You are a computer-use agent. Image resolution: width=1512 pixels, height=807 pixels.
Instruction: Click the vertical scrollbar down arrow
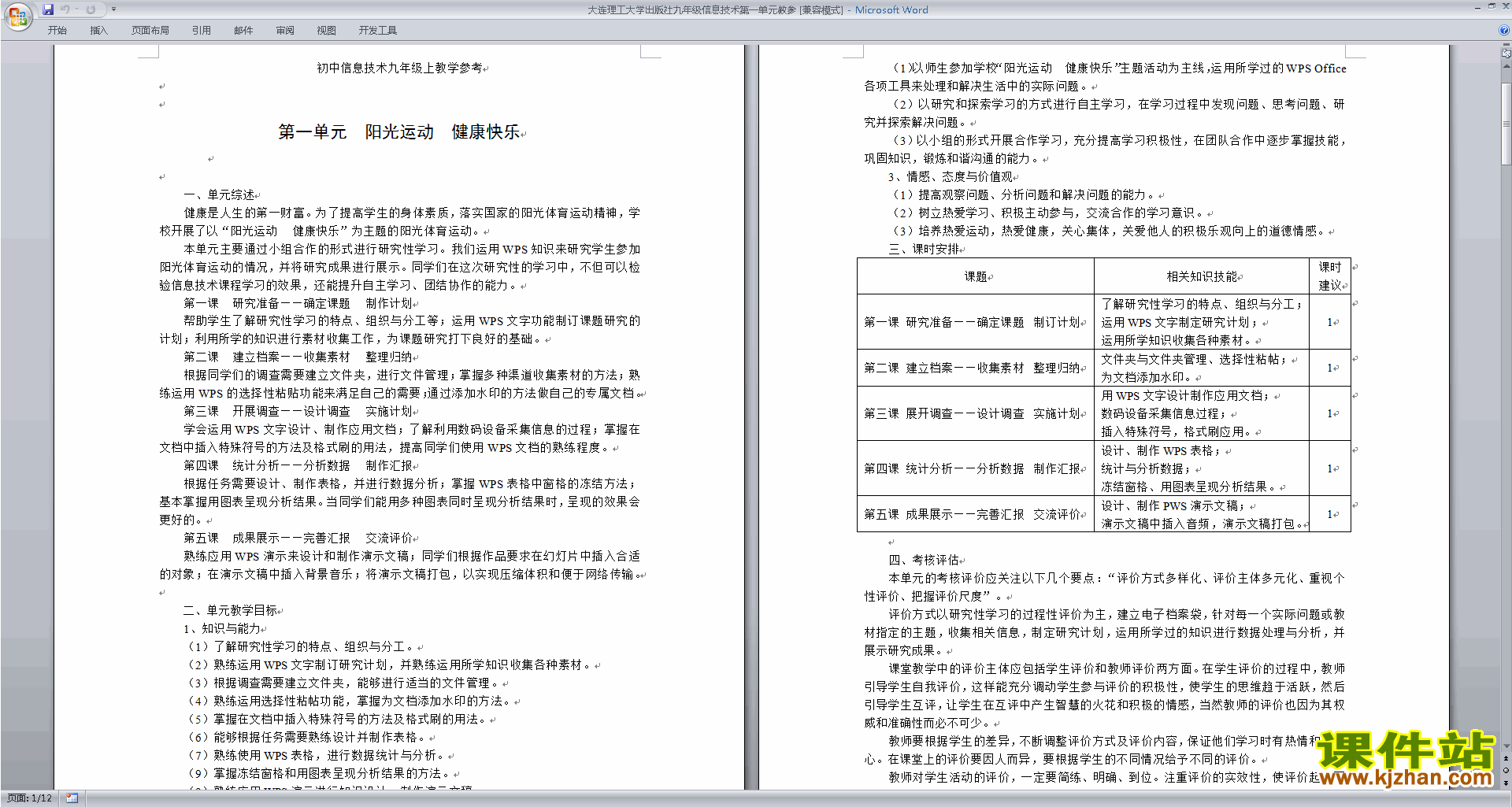[x=1506, y=746]
